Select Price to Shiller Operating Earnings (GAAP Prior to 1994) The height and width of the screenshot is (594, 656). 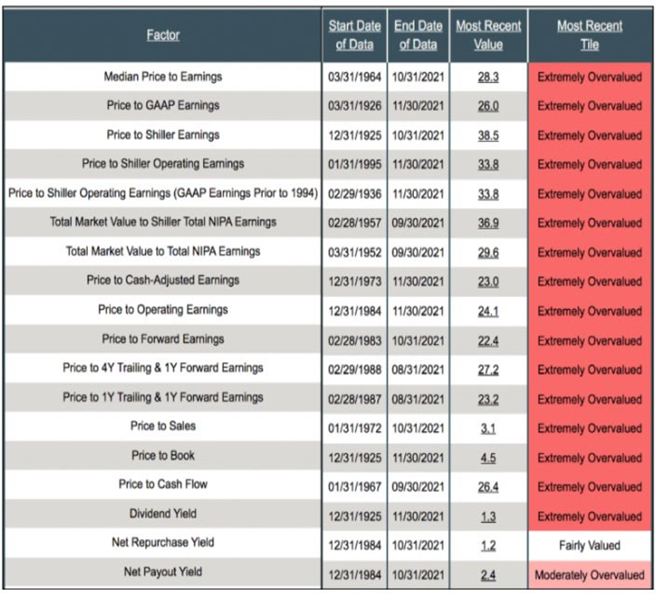click(163, 193)
